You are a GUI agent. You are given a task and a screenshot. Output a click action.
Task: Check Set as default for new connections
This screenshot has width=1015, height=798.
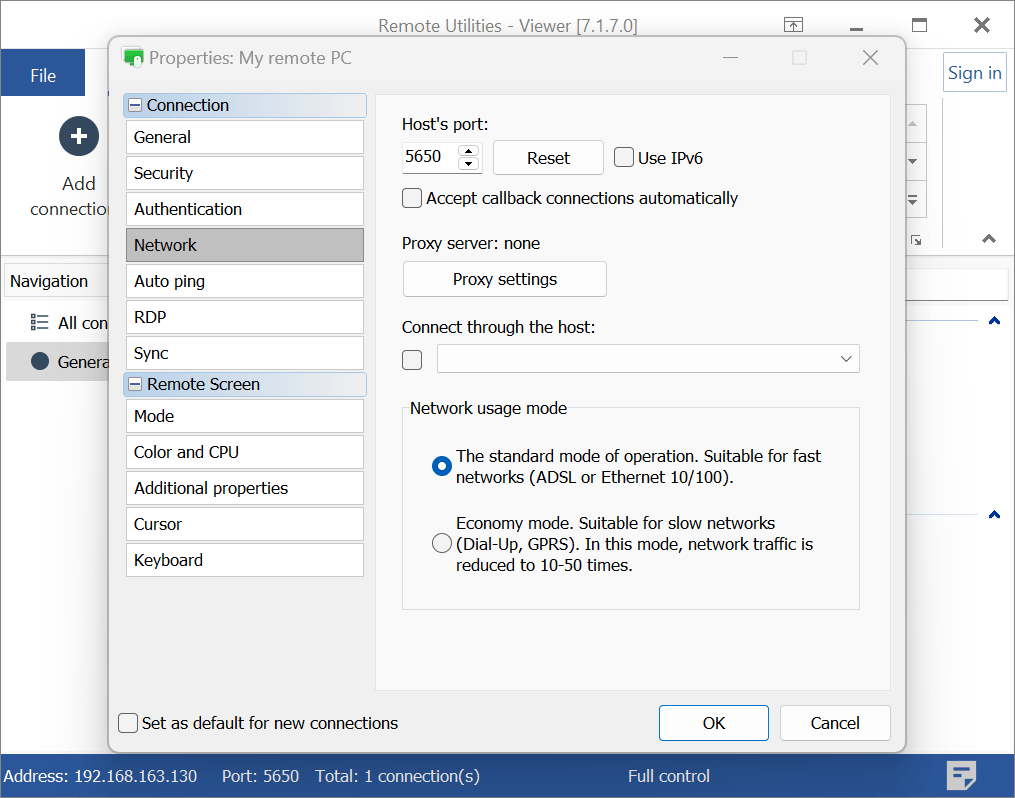[128, 723]
